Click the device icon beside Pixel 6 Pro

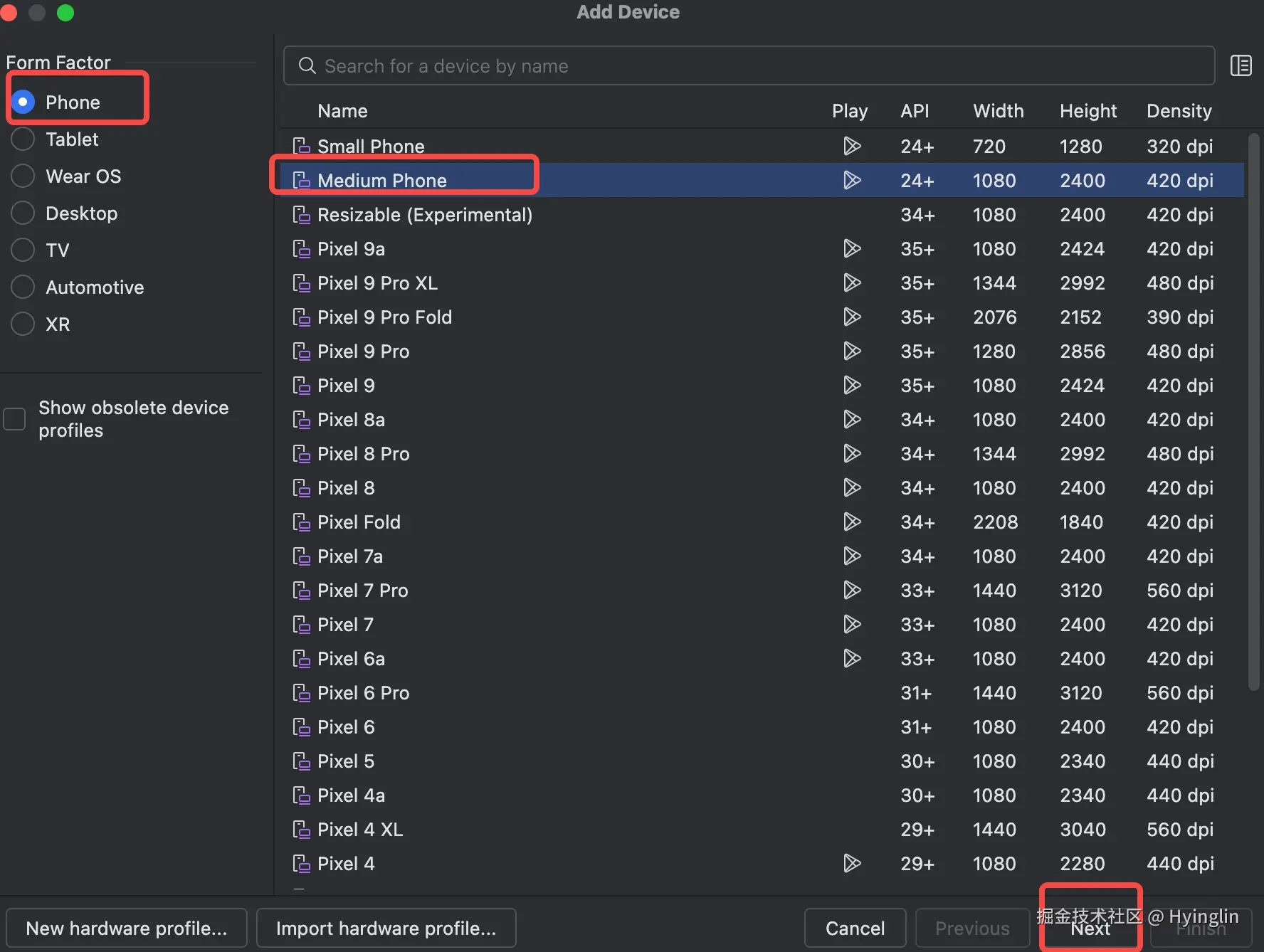click(301, 692)
